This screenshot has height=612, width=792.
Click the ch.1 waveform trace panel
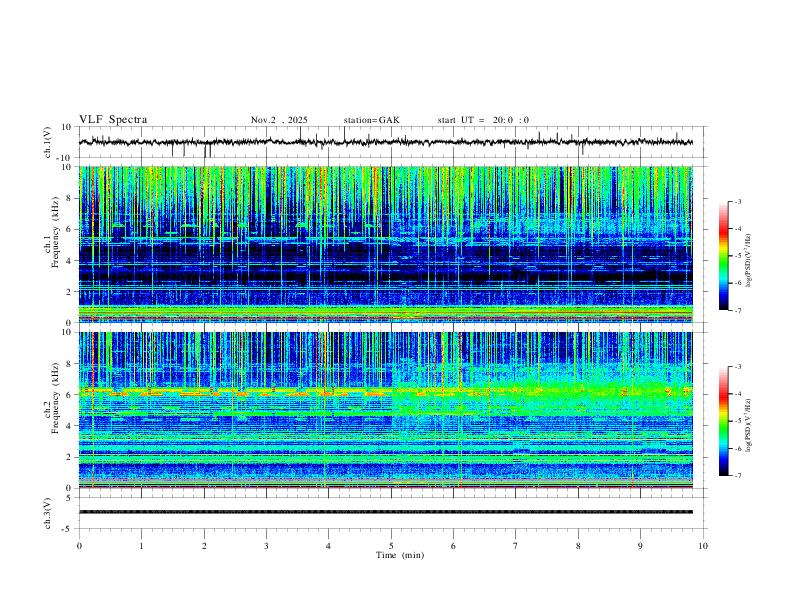tap(392, 142)
